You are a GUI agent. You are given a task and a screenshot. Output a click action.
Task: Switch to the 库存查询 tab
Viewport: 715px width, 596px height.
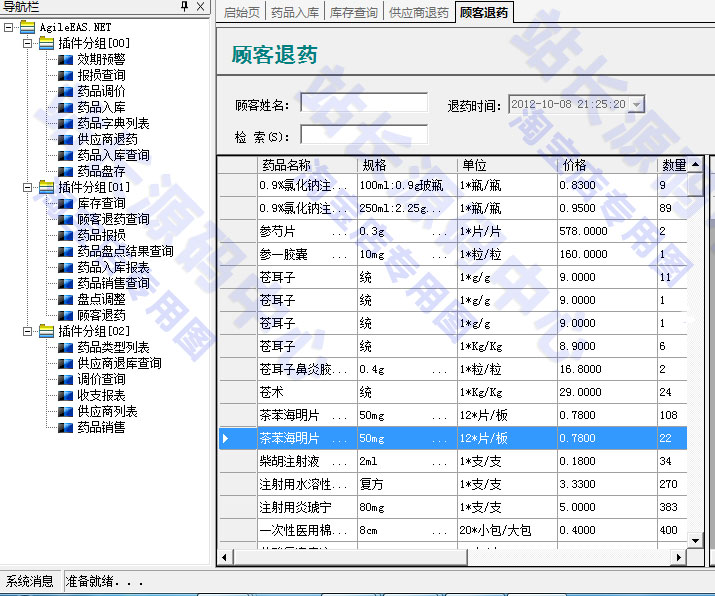[x=353, y=13]
